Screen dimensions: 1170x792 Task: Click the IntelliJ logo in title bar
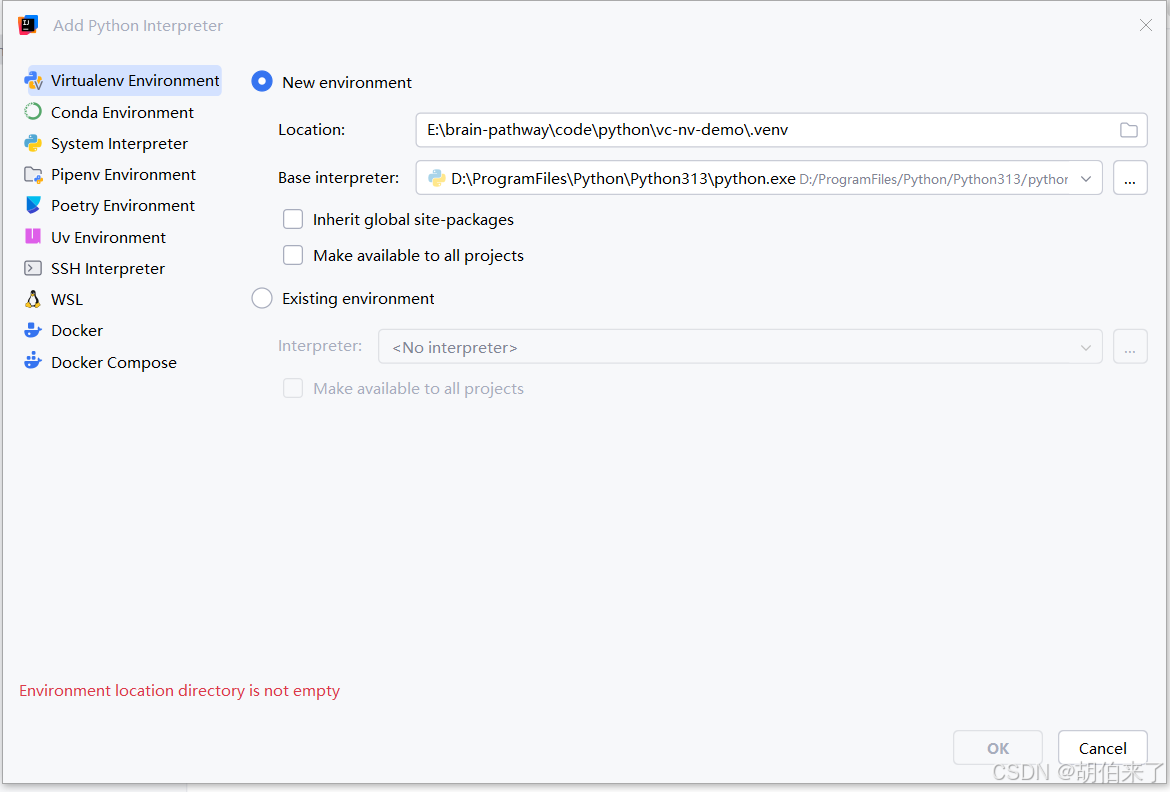(x=28, y=25)
